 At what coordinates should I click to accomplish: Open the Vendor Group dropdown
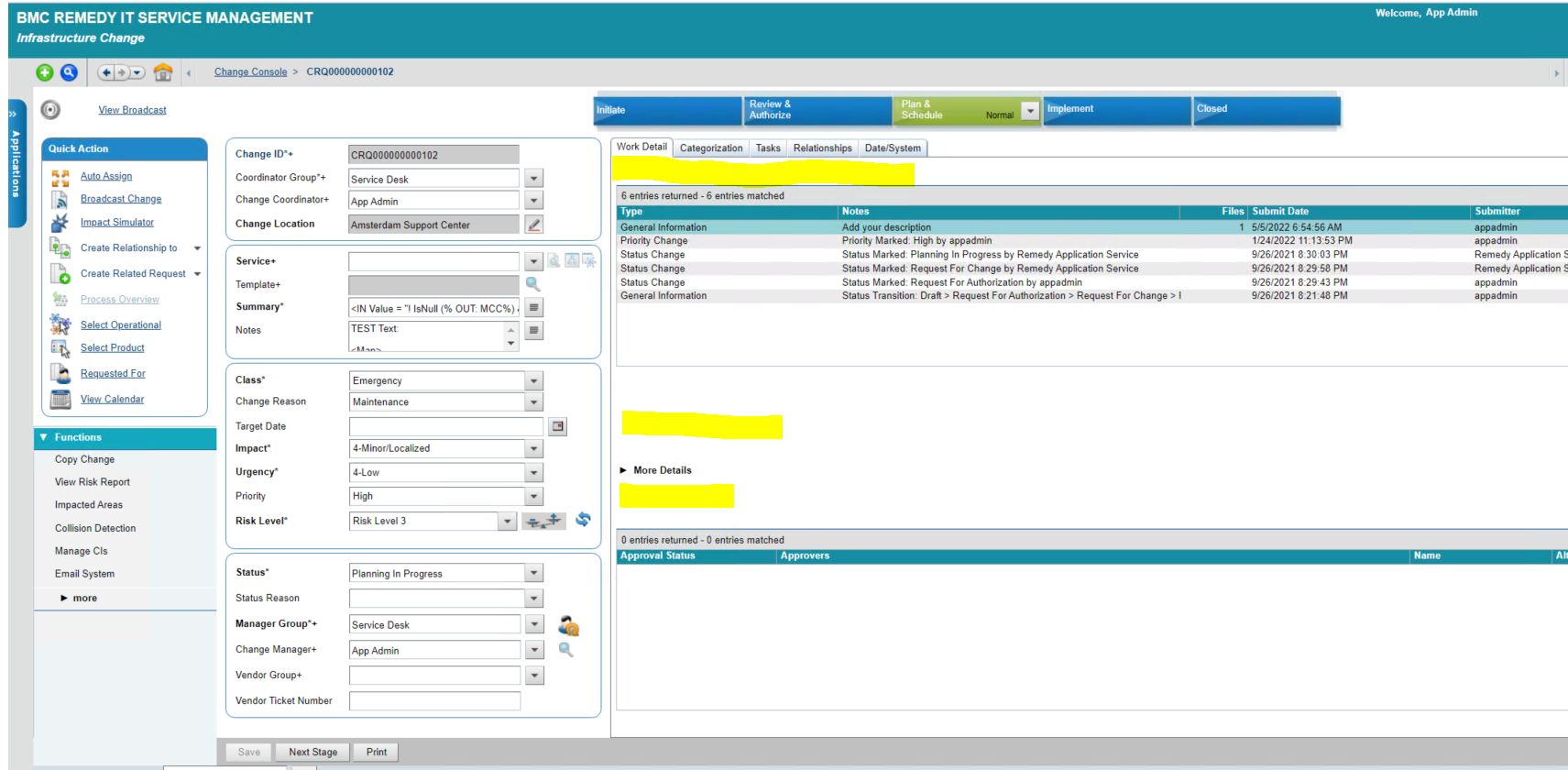tap(534, 676)
